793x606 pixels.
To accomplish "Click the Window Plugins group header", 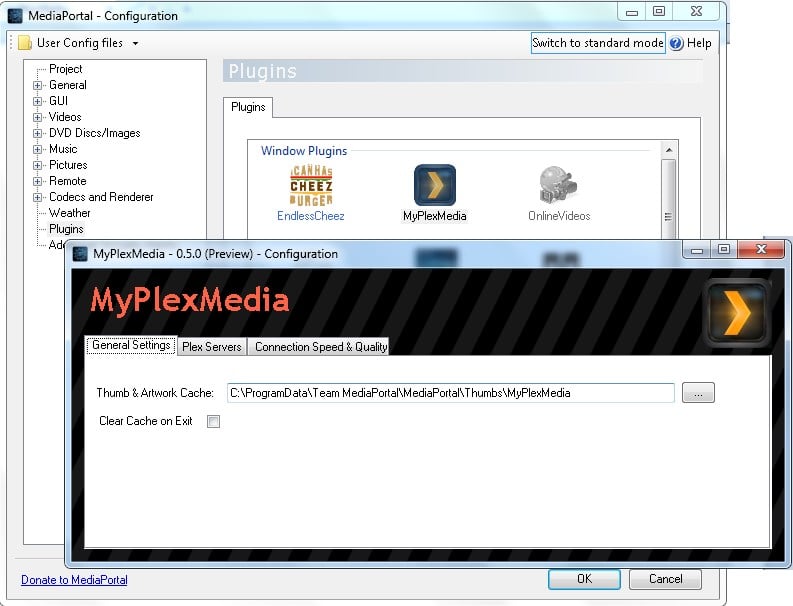I will click(x=304, y=151).
